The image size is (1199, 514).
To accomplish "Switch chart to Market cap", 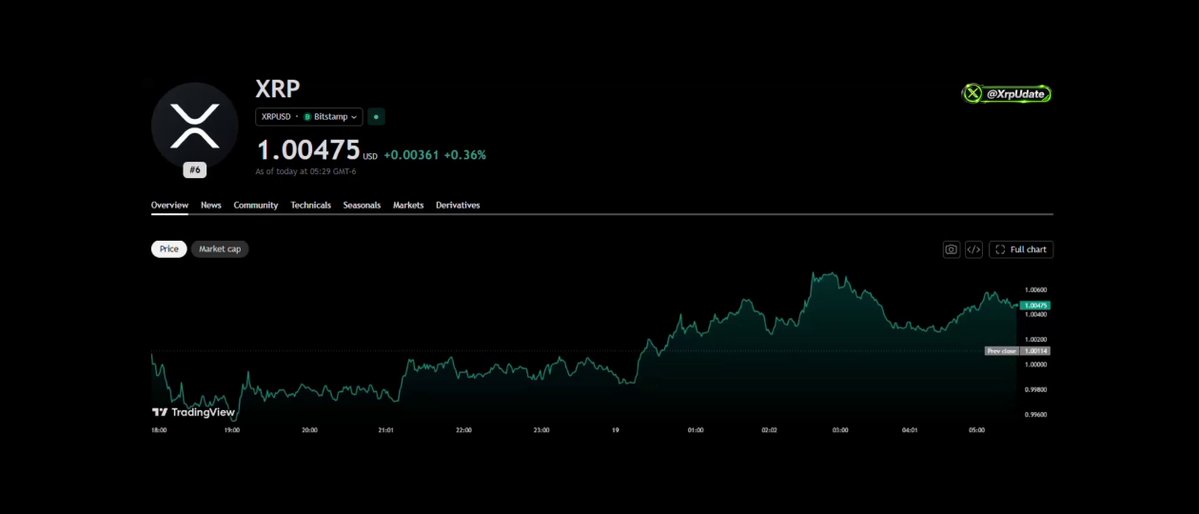I will coord(219,249).
